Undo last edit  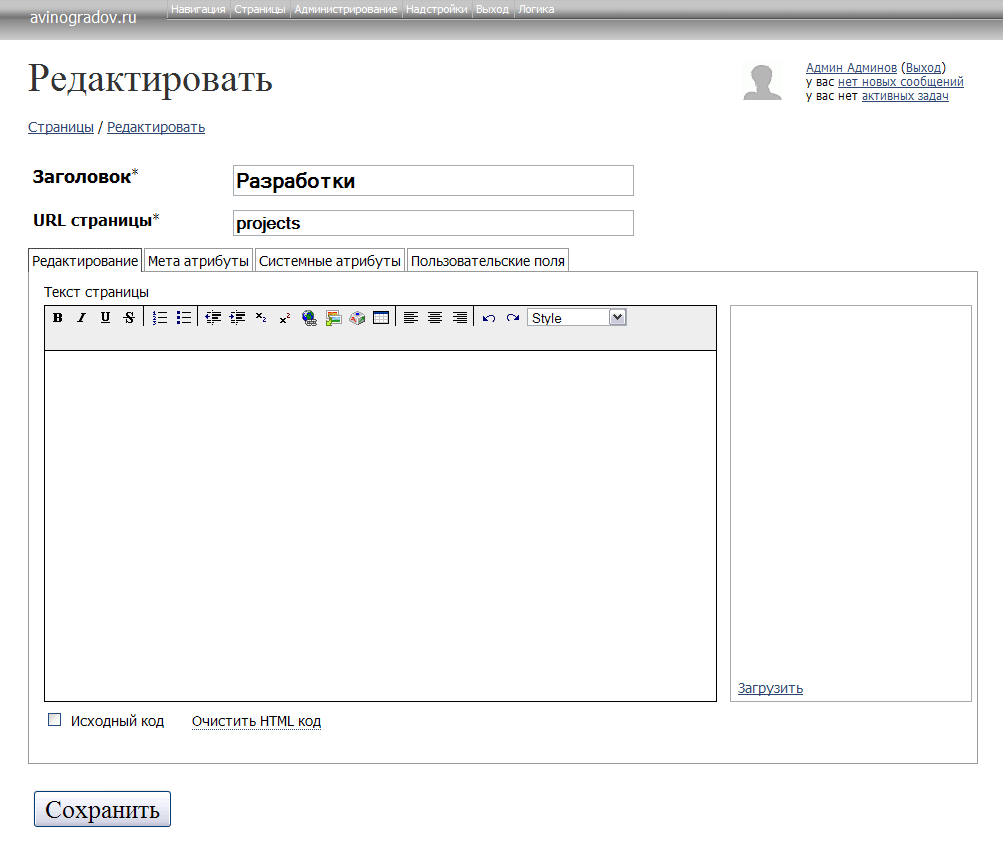[489, 318]
